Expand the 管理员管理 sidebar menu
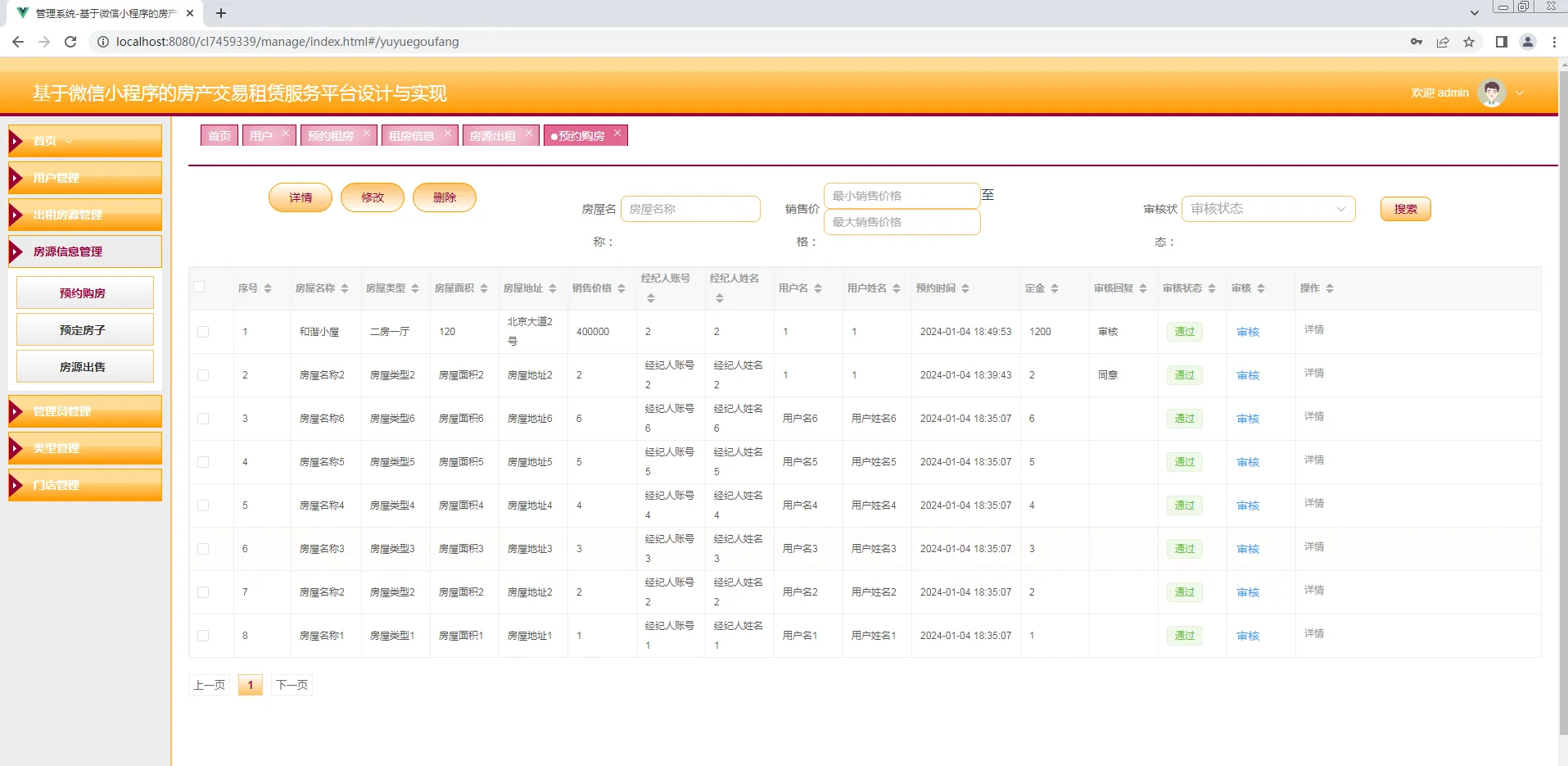Image resolution: width=1568 pixels, height=766 pixels. coord(85,411)
